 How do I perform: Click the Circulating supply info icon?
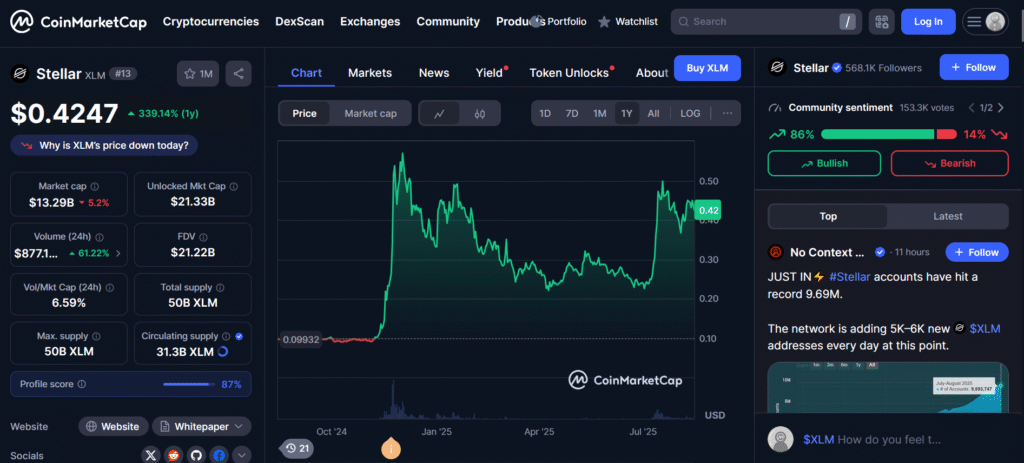tap(226, 336)
